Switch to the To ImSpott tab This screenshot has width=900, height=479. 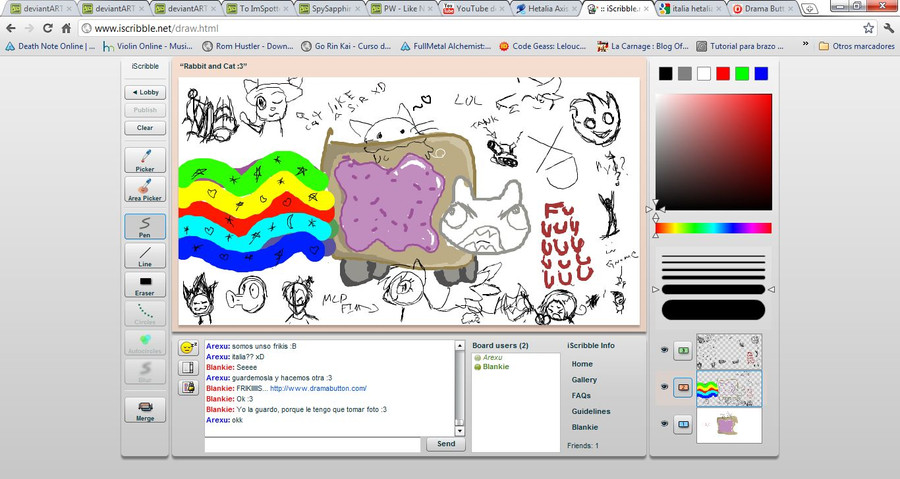pos(258,9)
